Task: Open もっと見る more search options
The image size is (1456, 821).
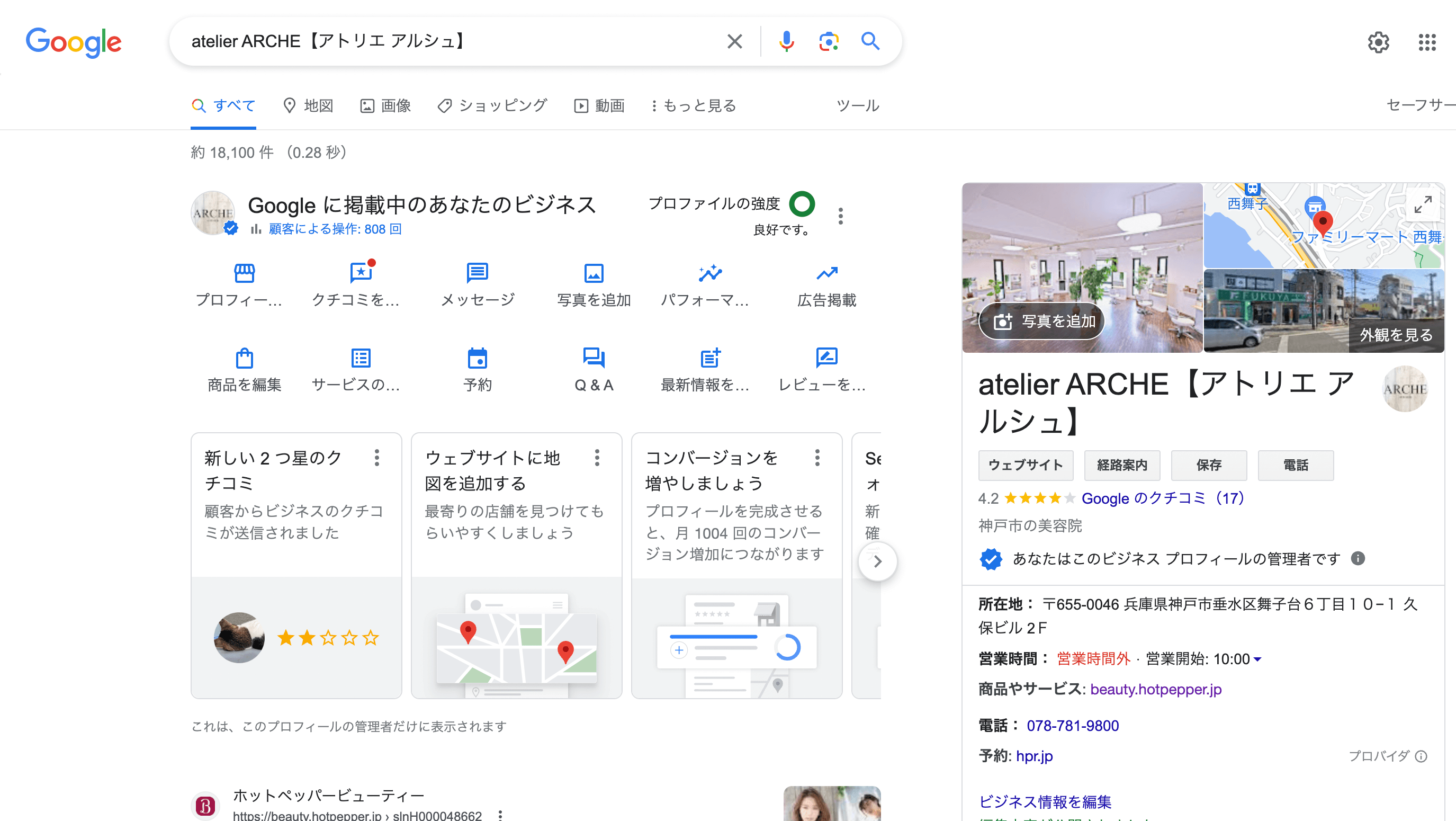Action: click(694, 106)
